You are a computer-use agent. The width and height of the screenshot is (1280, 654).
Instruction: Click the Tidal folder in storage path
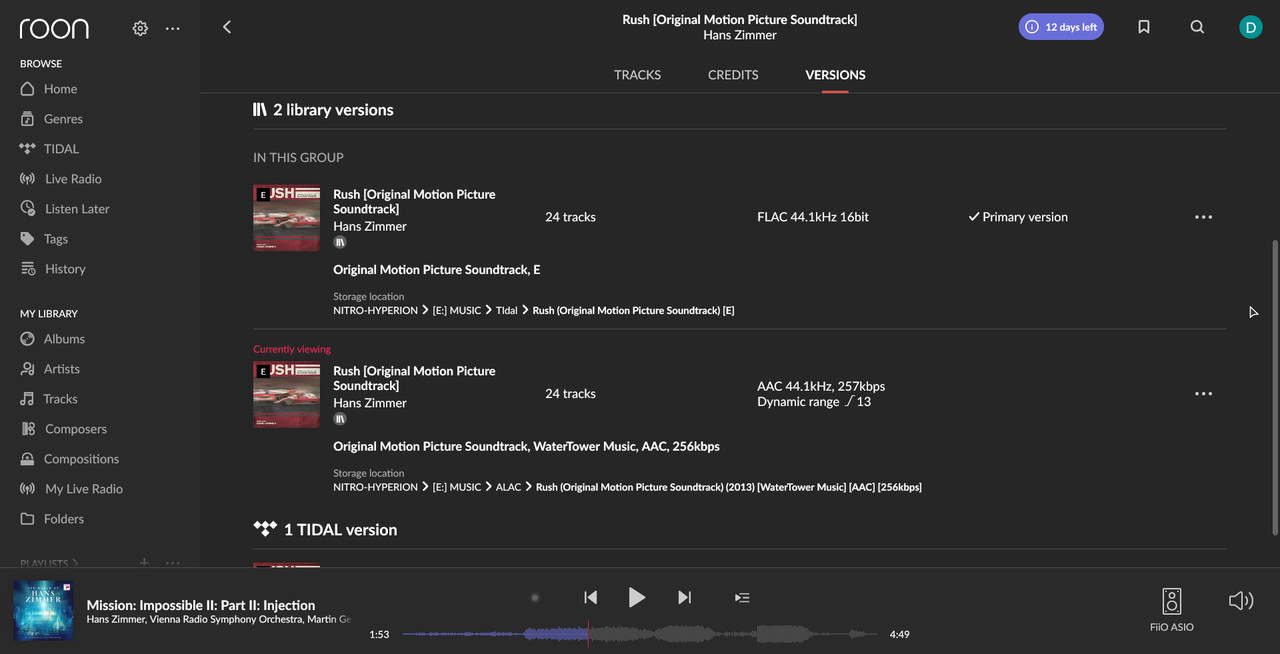point(507,311)
